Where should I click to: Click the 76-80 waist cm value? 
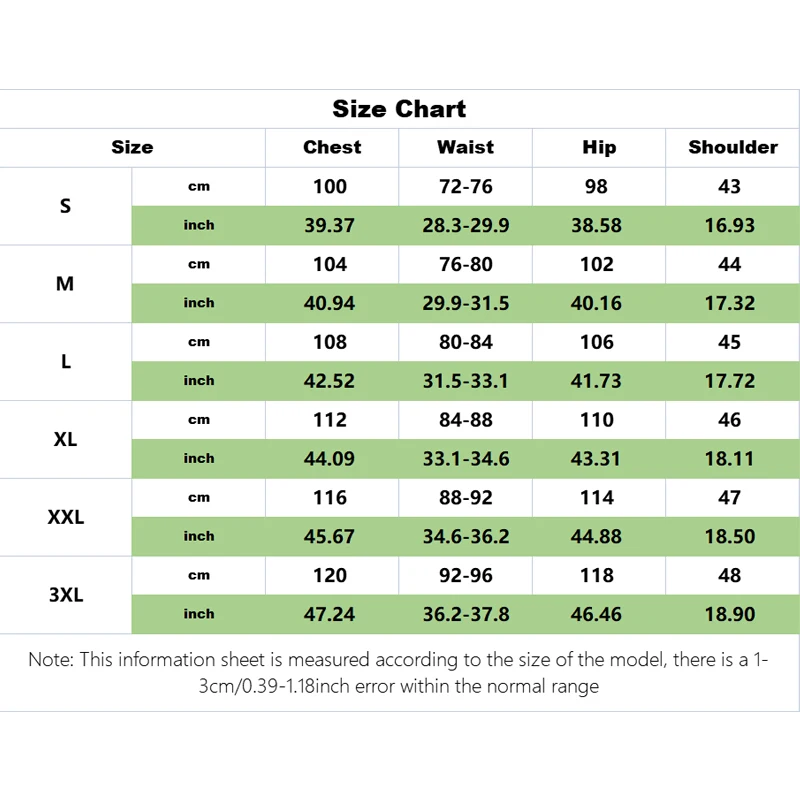tap(465, 264)
